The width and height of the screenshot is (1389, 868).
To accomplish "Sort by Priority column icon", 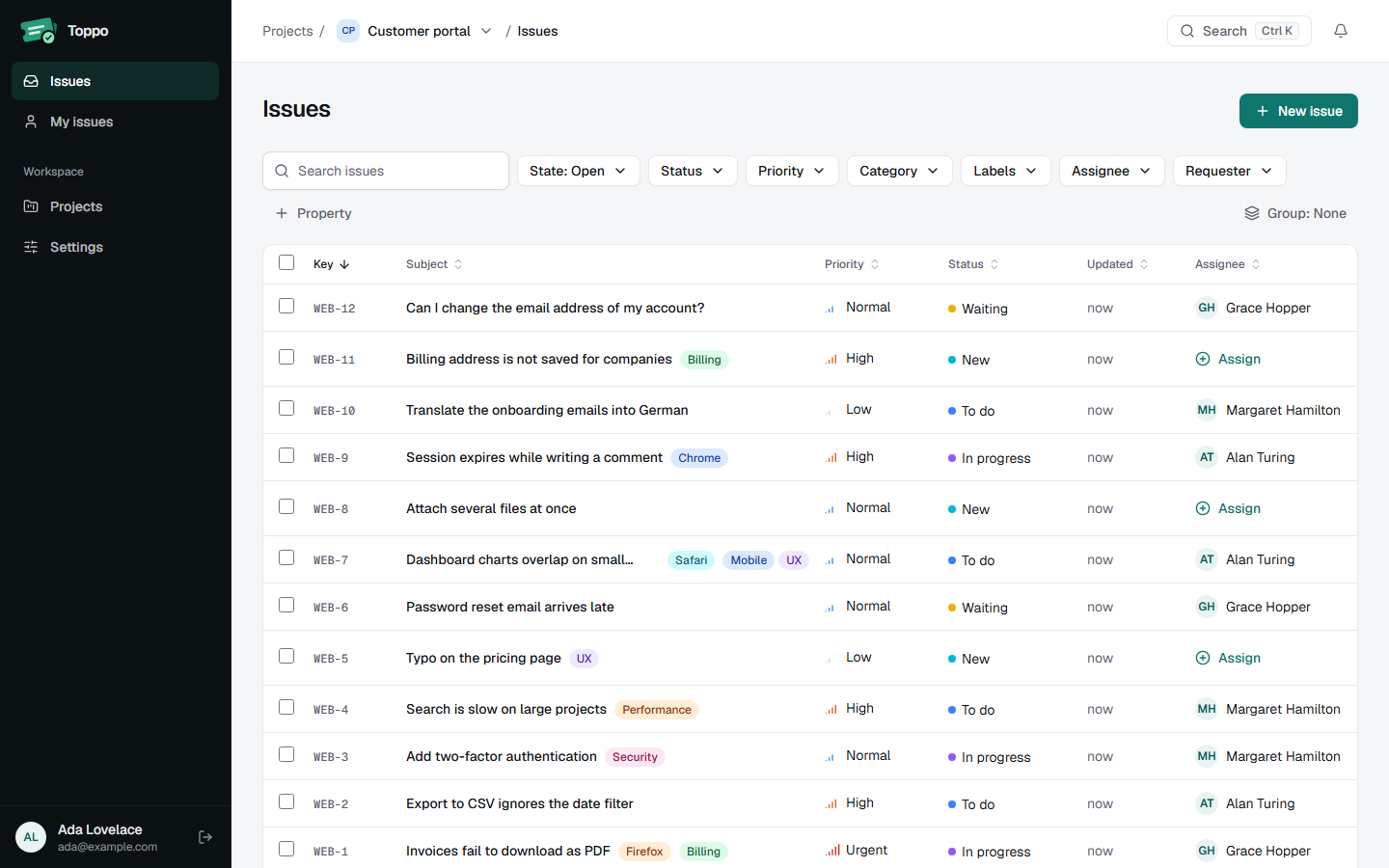I will (875, 264).
